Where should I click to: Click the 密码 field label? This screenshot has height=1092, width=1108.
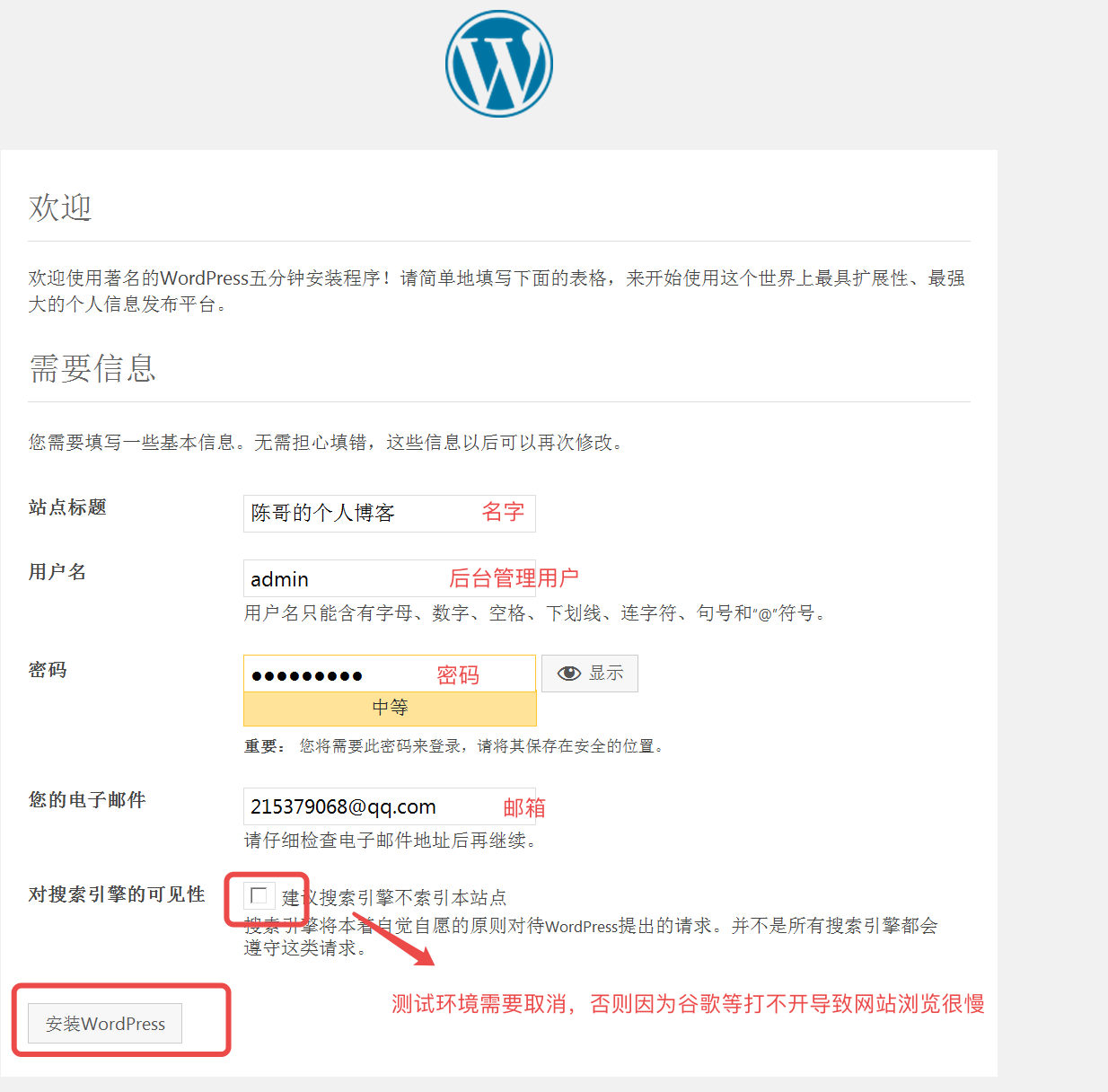pos(48,670)
